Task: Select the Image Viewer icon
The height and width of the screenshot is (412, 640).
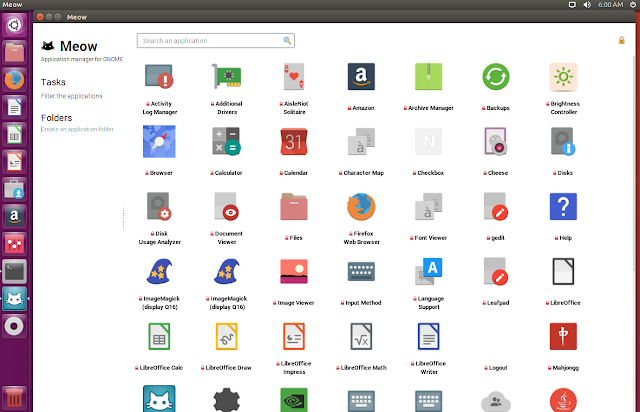Action: click(294, 271)
